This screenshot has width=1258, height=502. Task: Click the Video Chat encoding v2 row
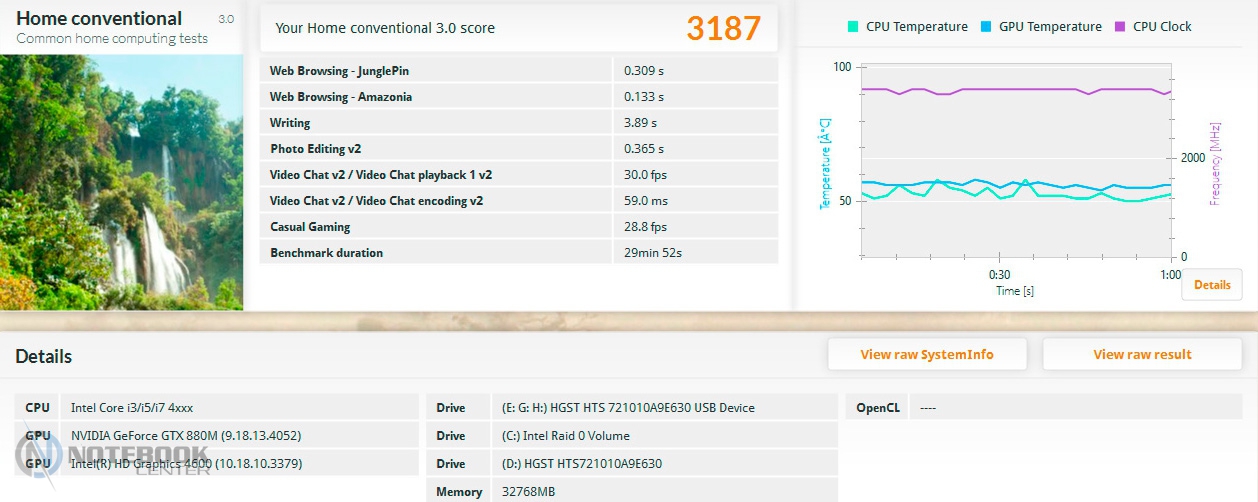[x=518, y=201]
